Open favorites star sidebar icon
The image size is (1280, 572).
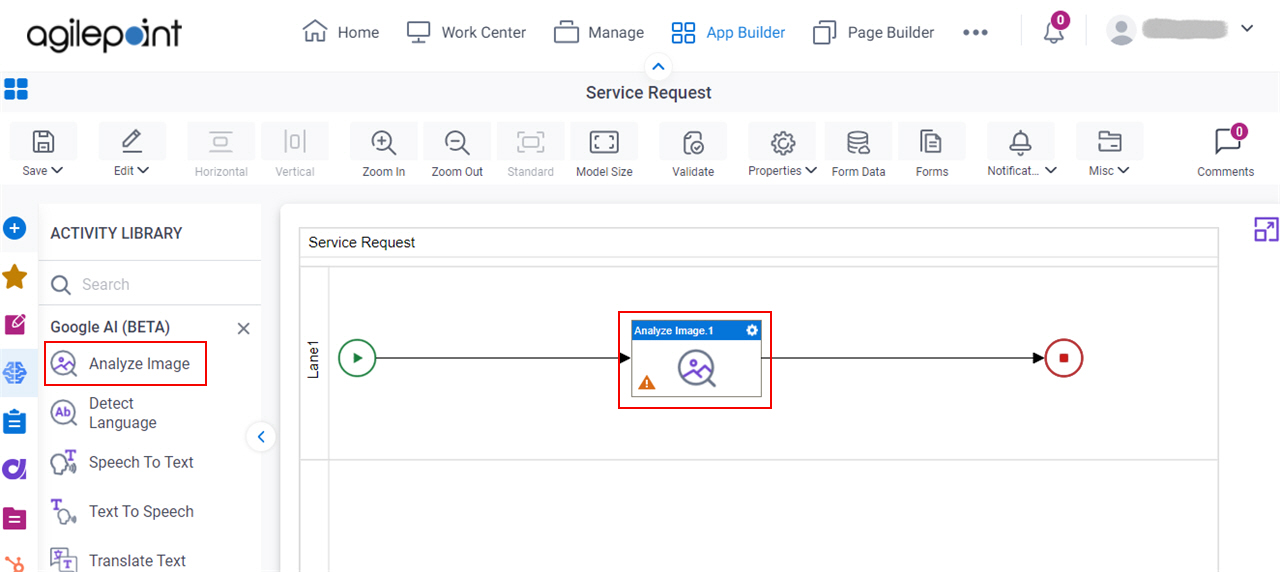coord(15,277)
